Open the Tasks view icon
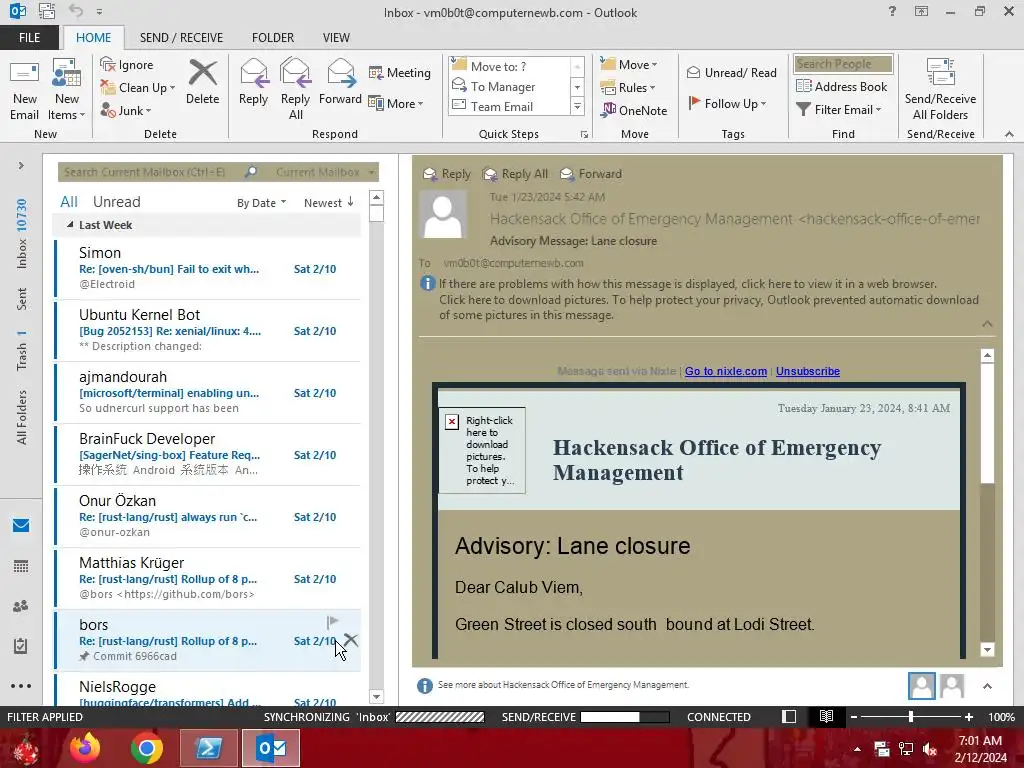The width and height of the screenshot is (1024, 768). point(21,646)
